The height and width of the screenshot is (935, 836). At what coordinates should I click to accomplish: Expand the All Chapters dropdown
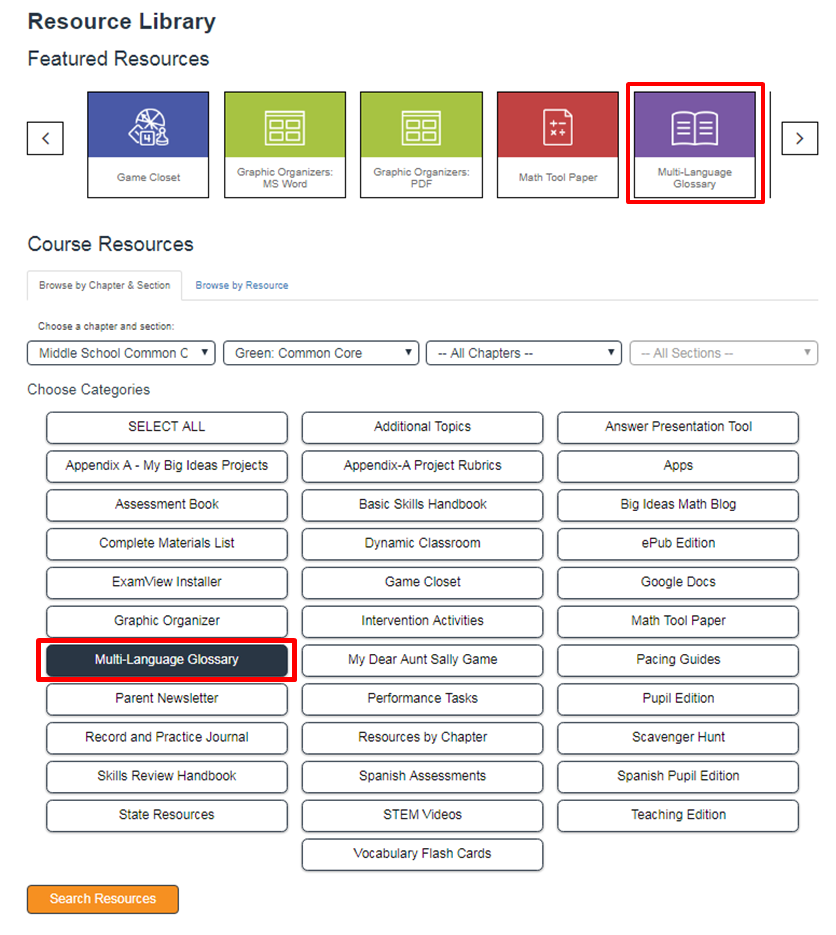525,353
